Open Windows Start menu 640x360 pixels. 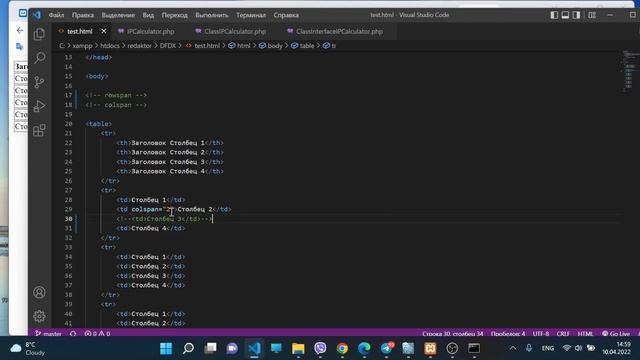click(x=166, y=348)
